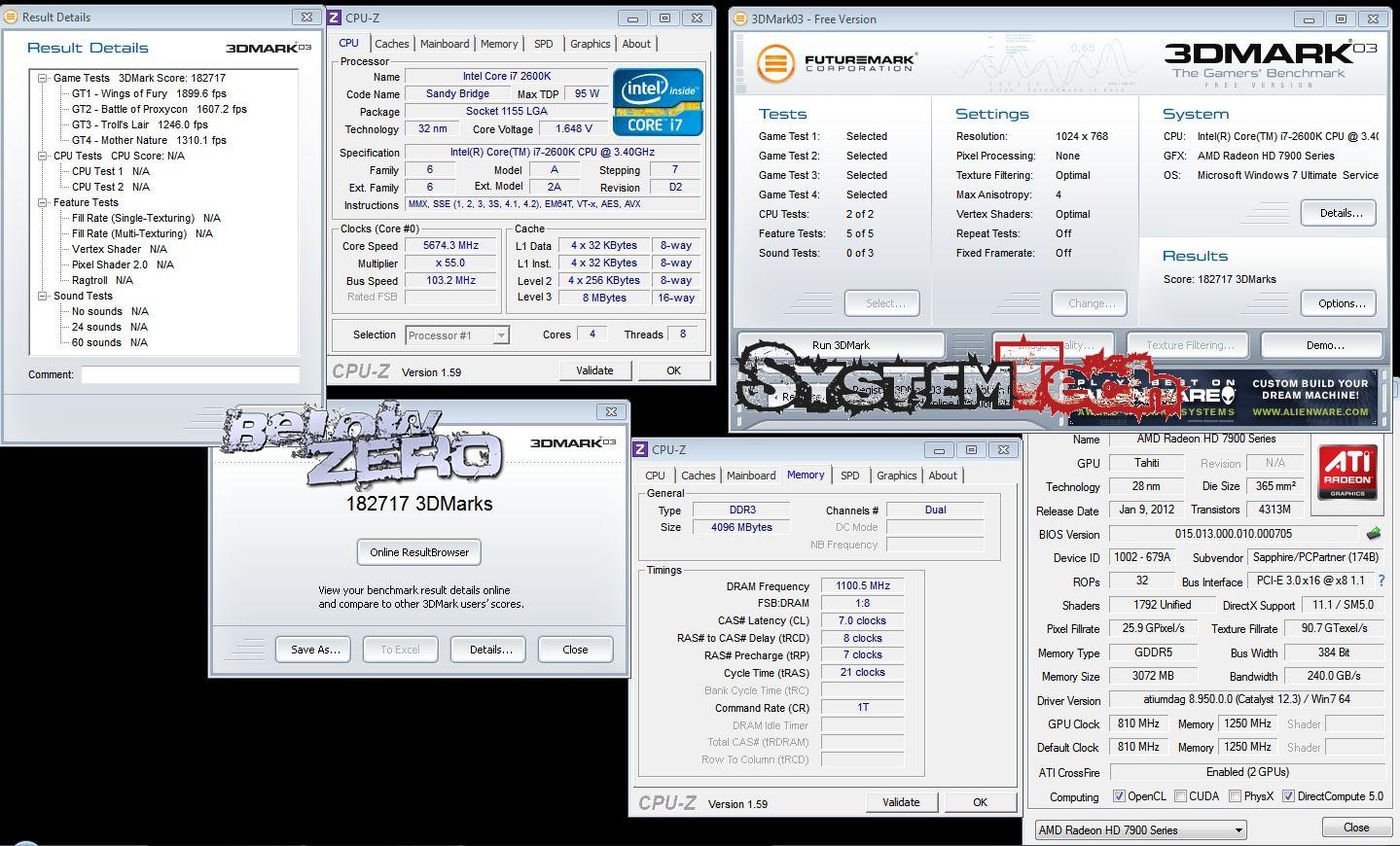This screenshot has width=1400, height=846.
Task: Click the Result Details title bar icon
Action: (12, 17)
